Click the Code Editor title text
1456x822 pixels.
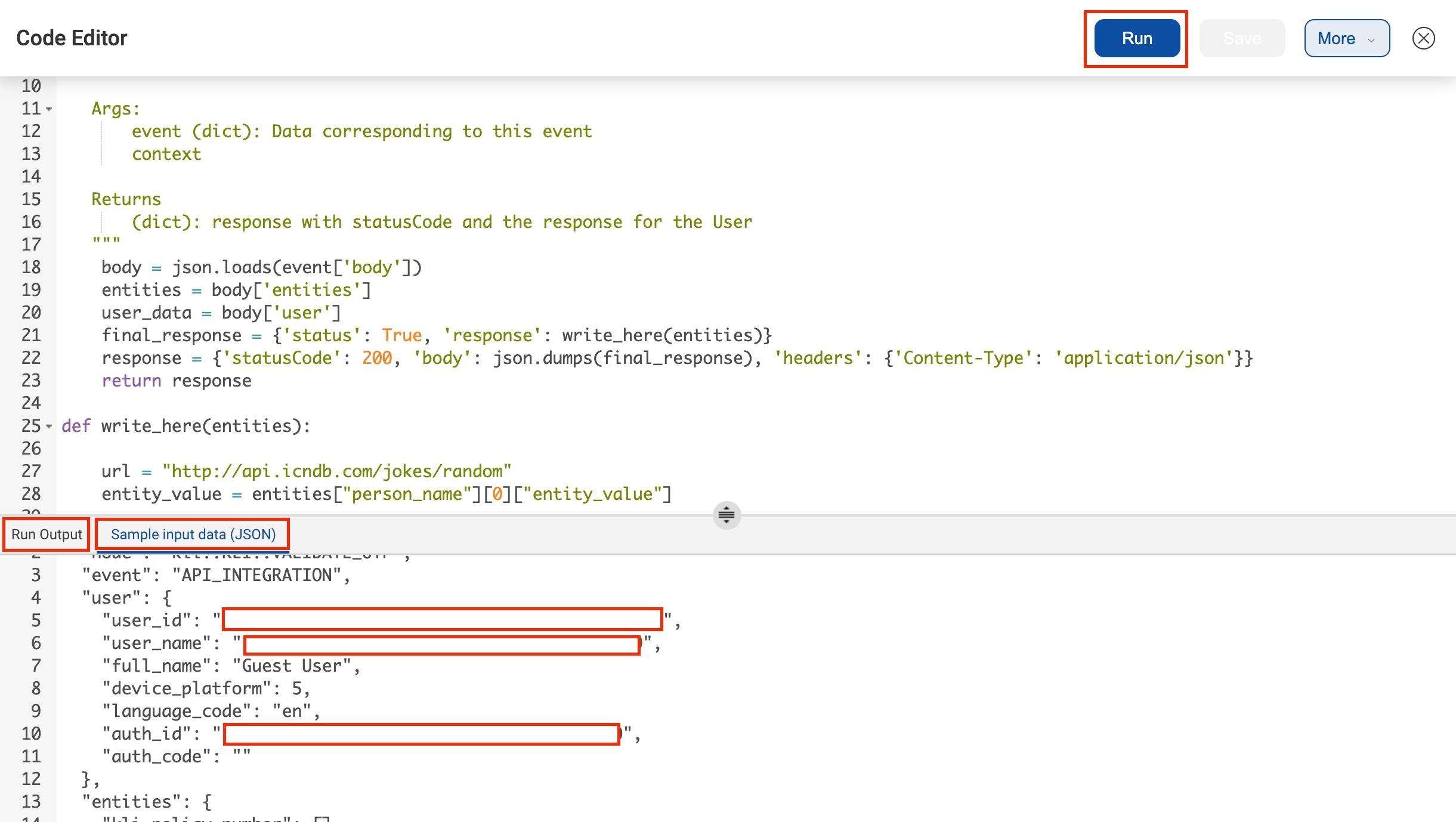(72, 38)
